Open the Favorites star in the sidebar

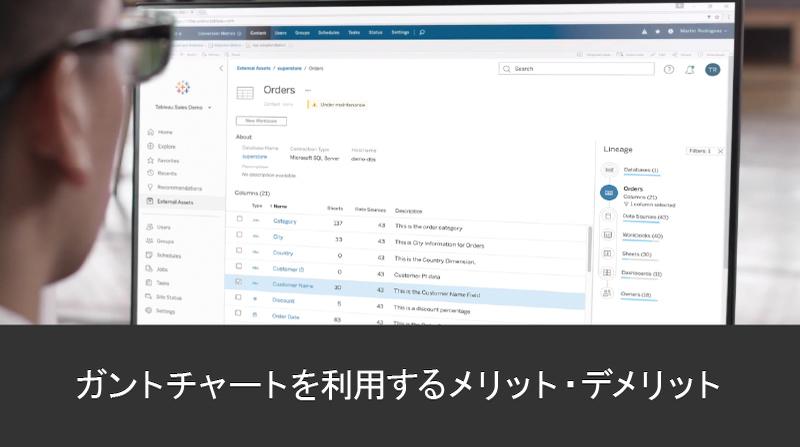point(149,160)
